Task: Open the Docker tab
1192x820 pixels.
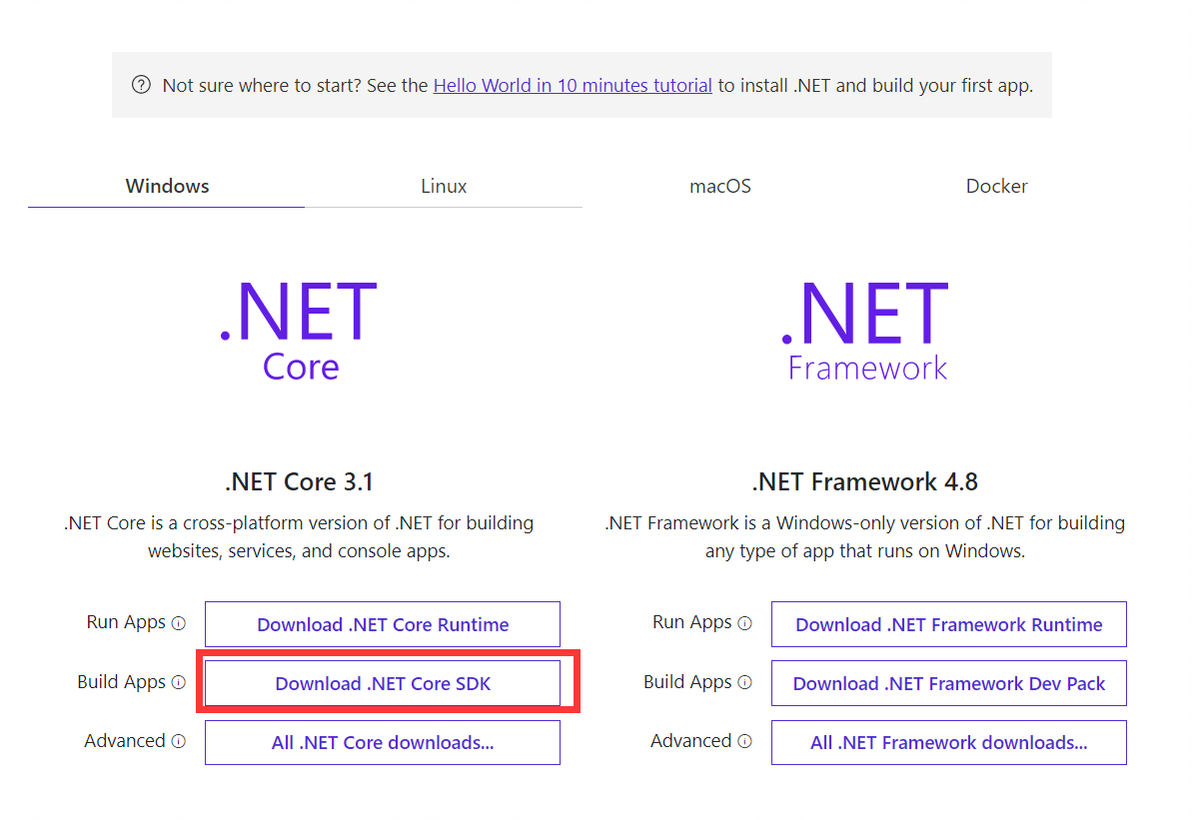Action: pyautogui.click(x=996, y=186)
